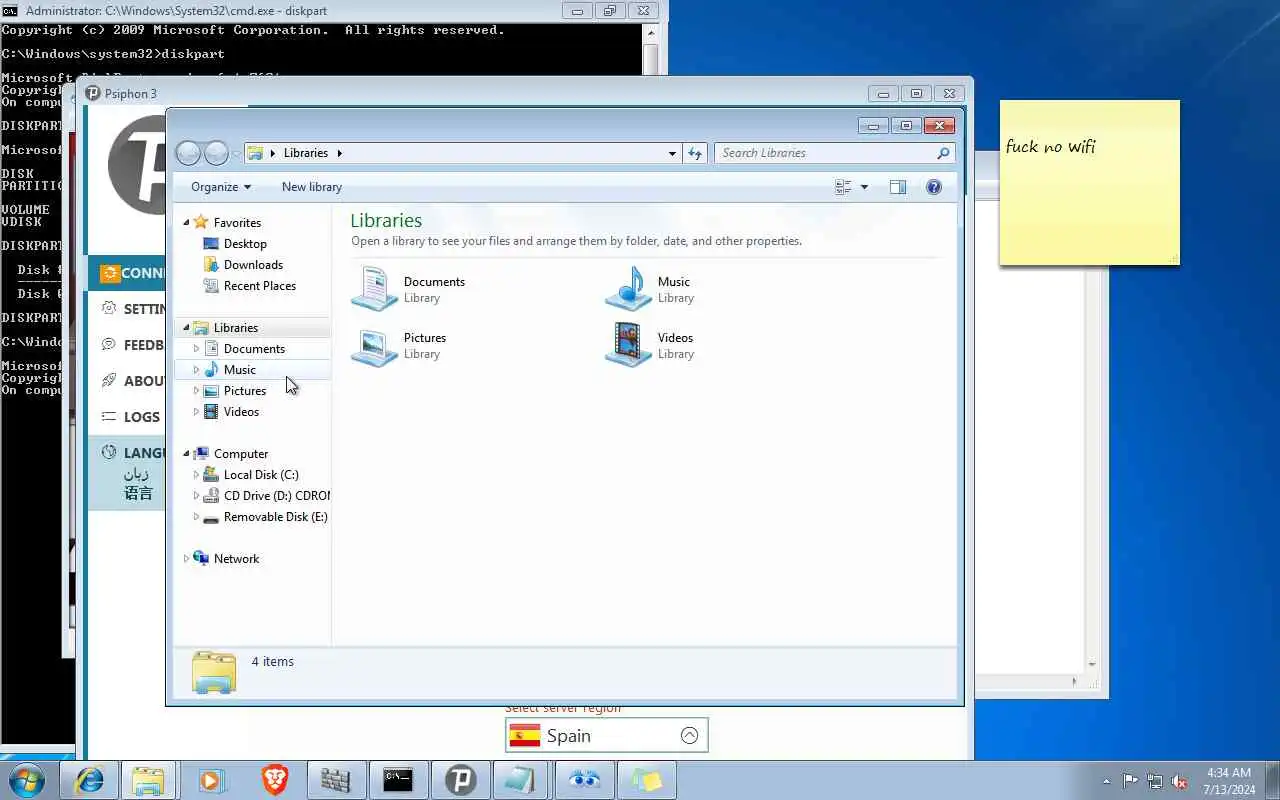Show hidden tray icons arrow
The image size is (1280, 800).
click(1106, 781)
